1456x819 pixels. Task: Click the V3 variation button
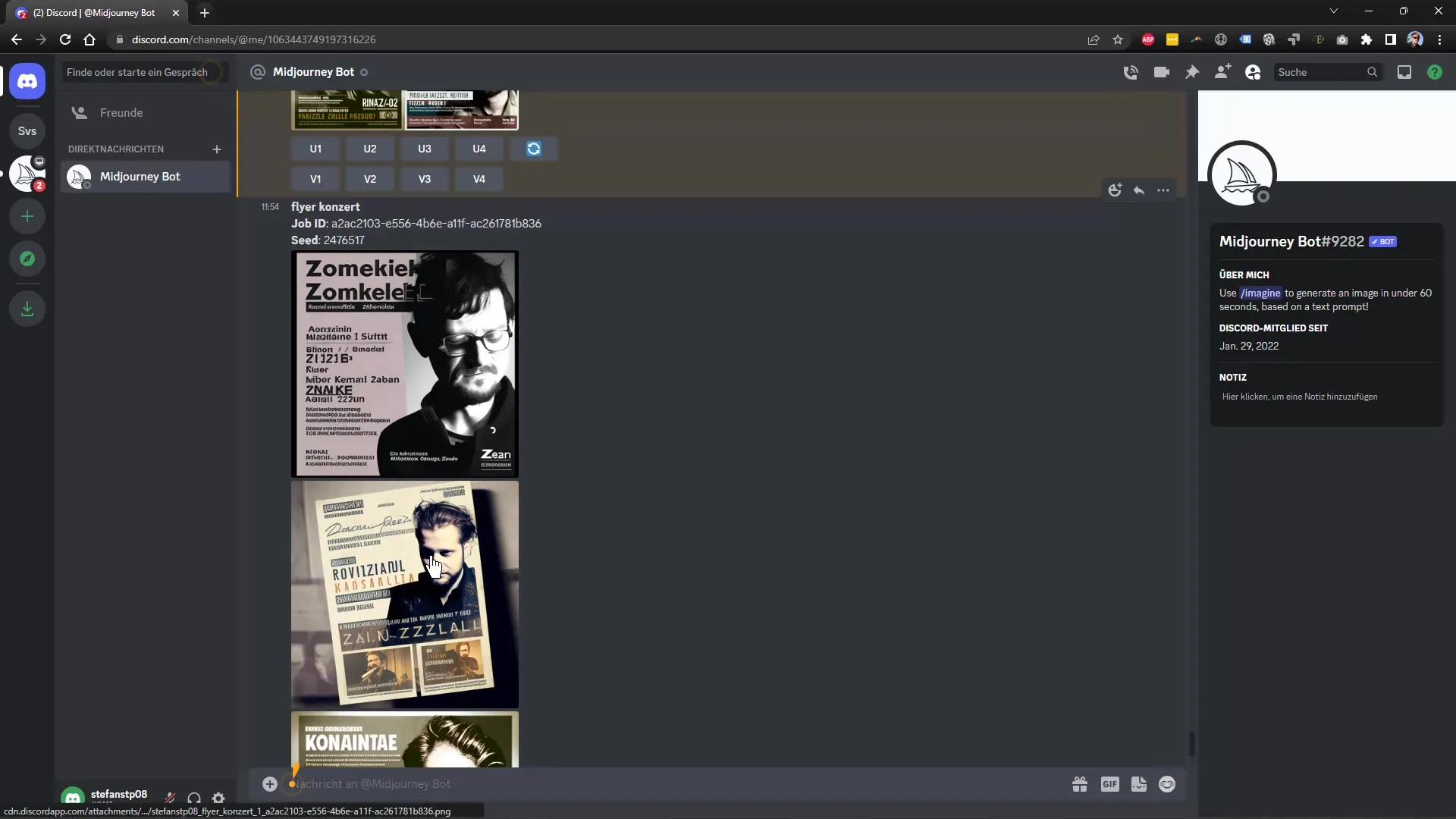click(425, 179)
